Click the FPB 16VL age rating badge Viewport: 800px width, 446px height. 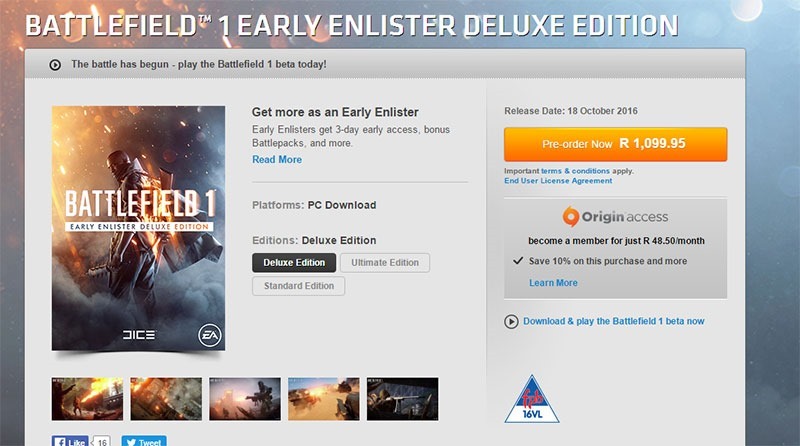pos(532,399)
